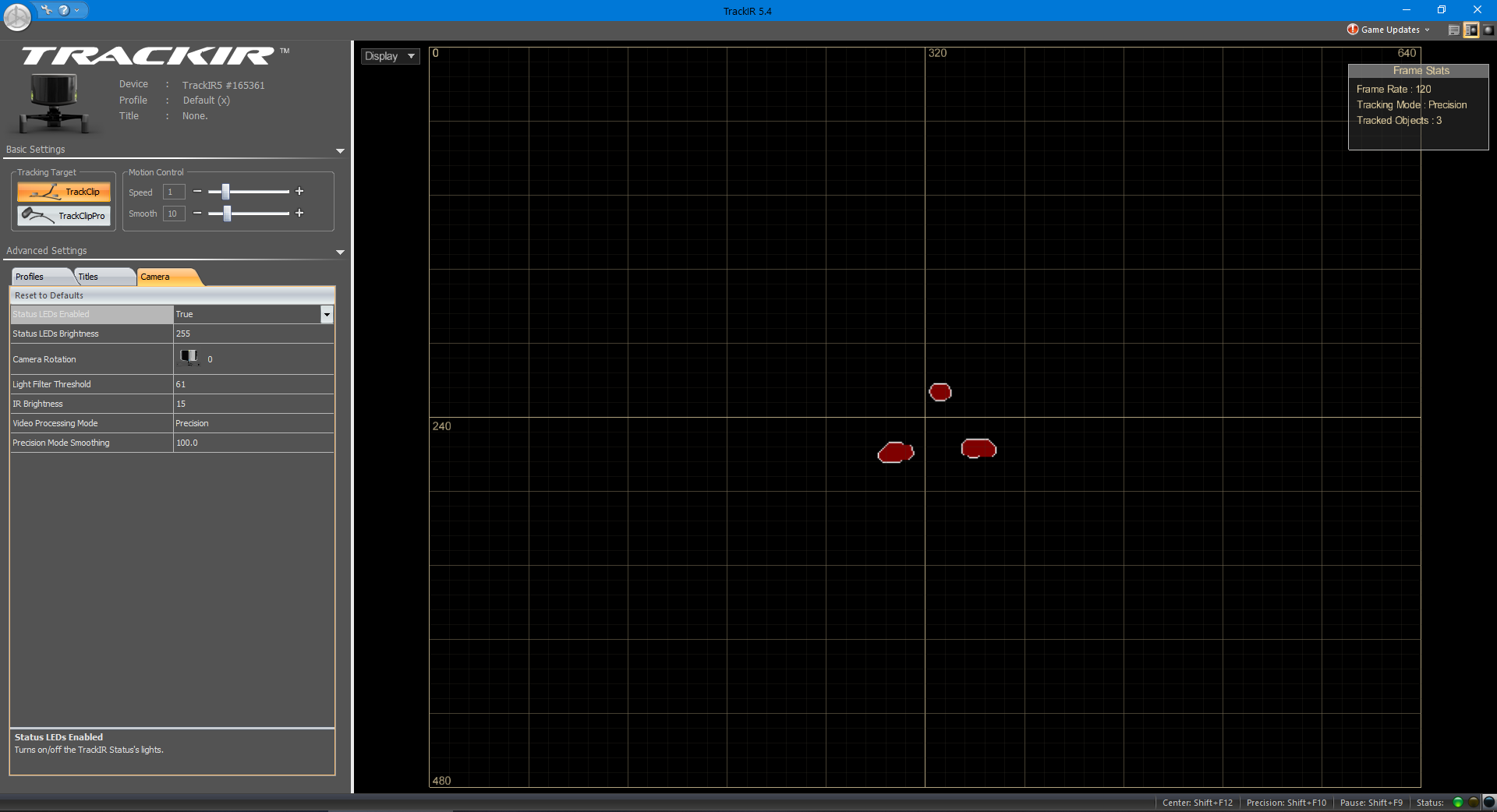Click the top tracked red blob

[x=940, y=392]
